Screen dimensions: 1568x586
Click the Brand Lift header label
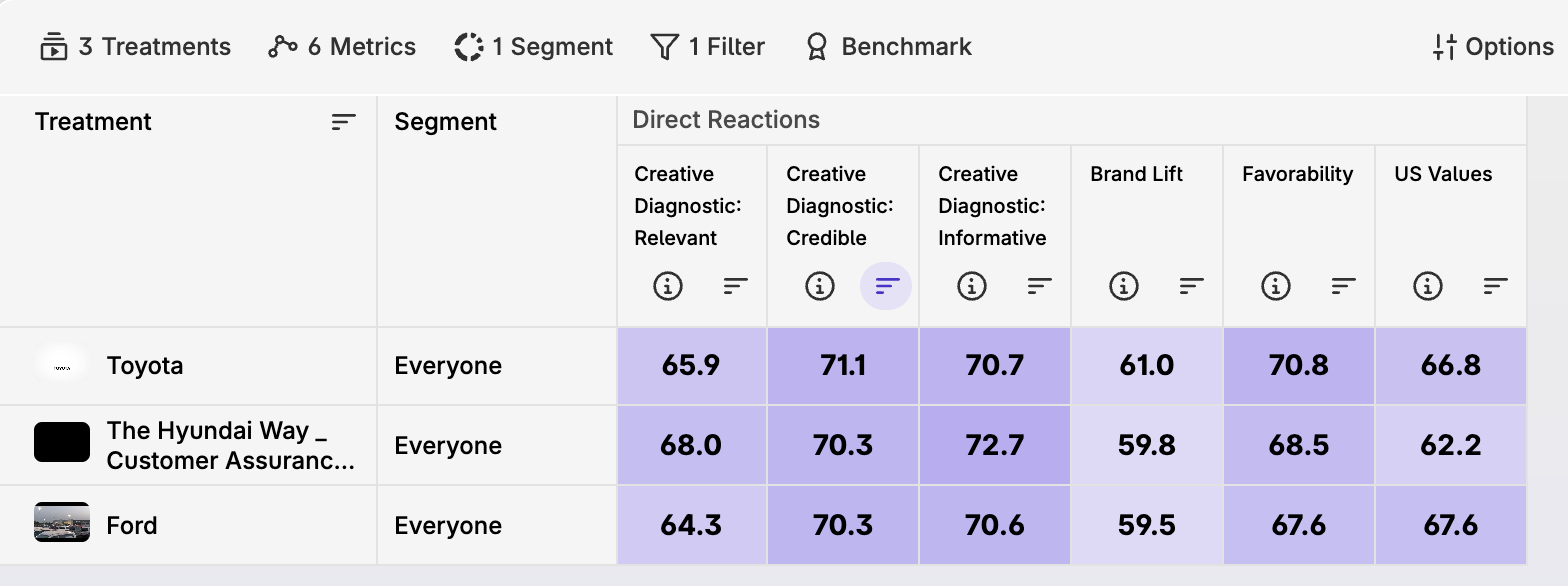[1136, 174]
